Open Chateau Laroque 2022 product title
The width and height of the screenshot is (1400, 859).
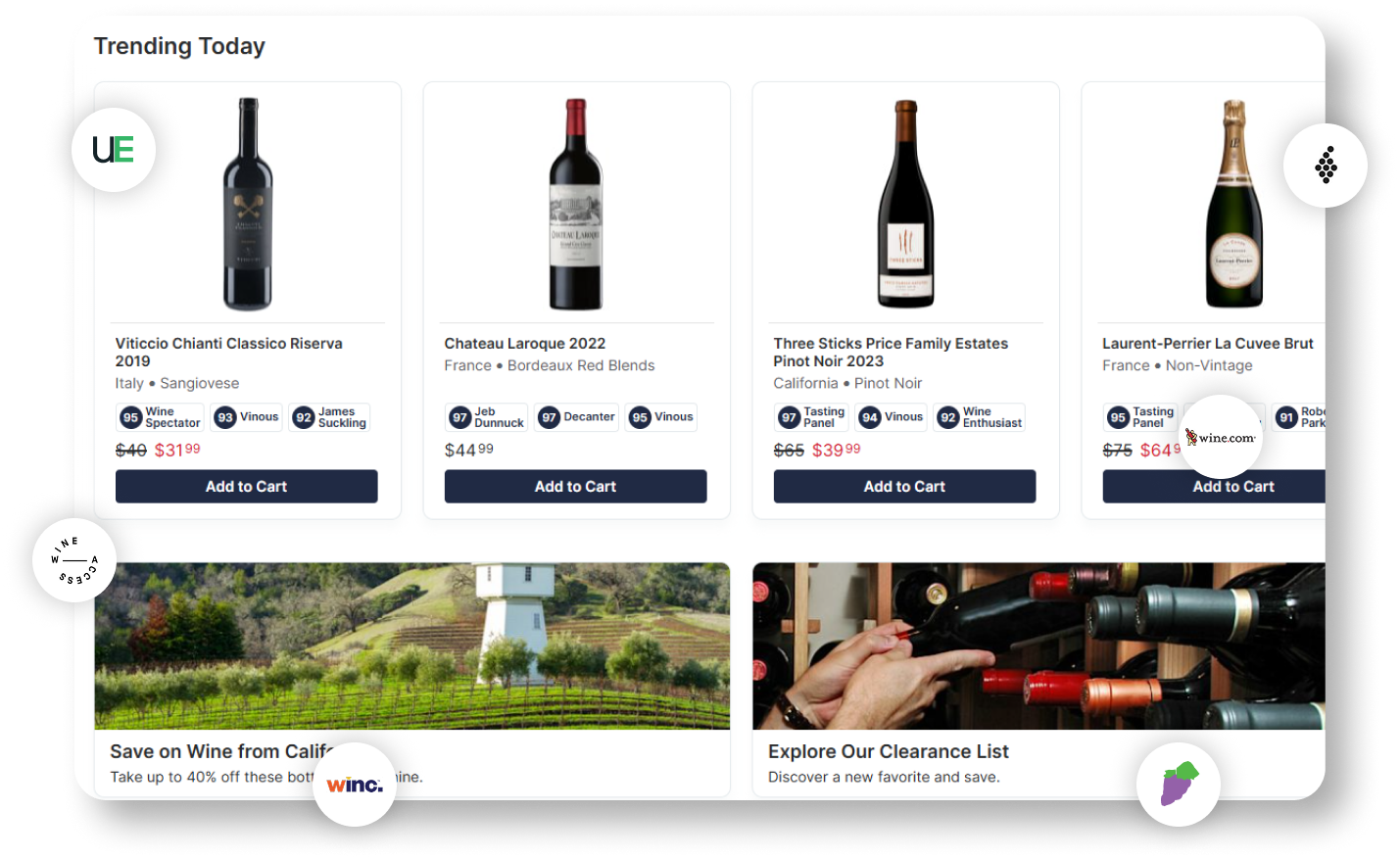point(525,344)
